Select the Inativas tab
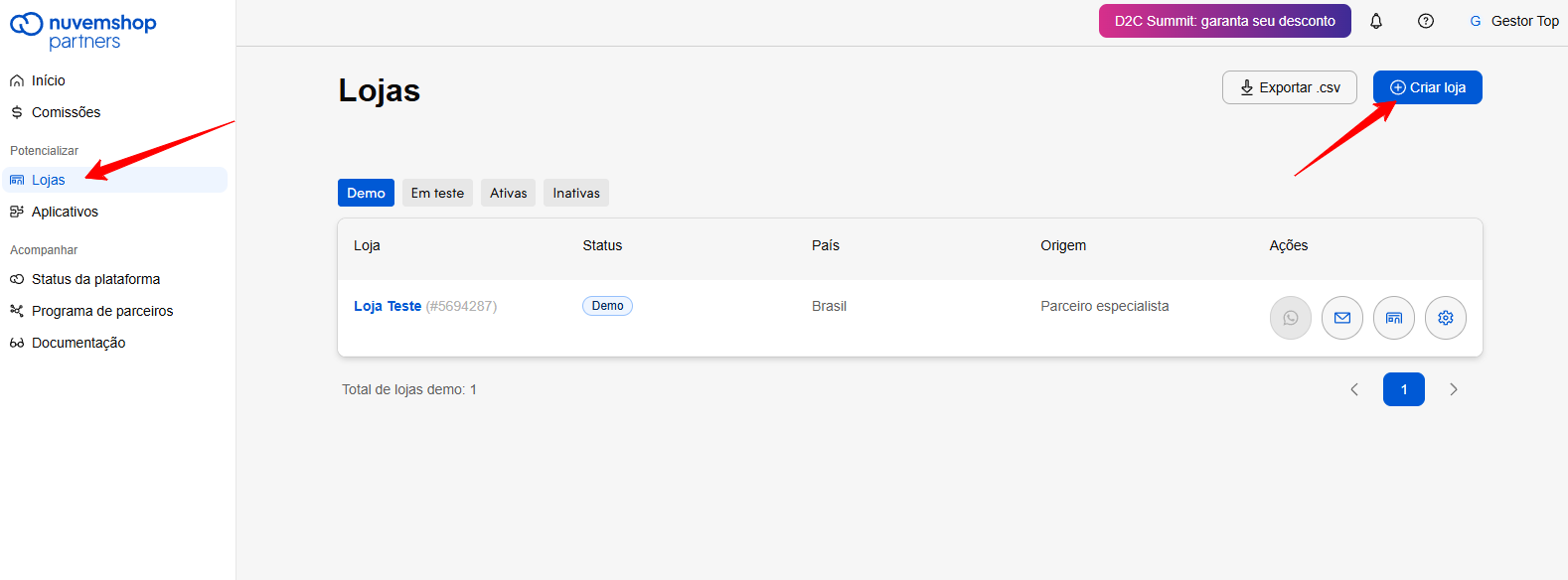Screen dimensions: 1568x580 [x=576, y=193]
